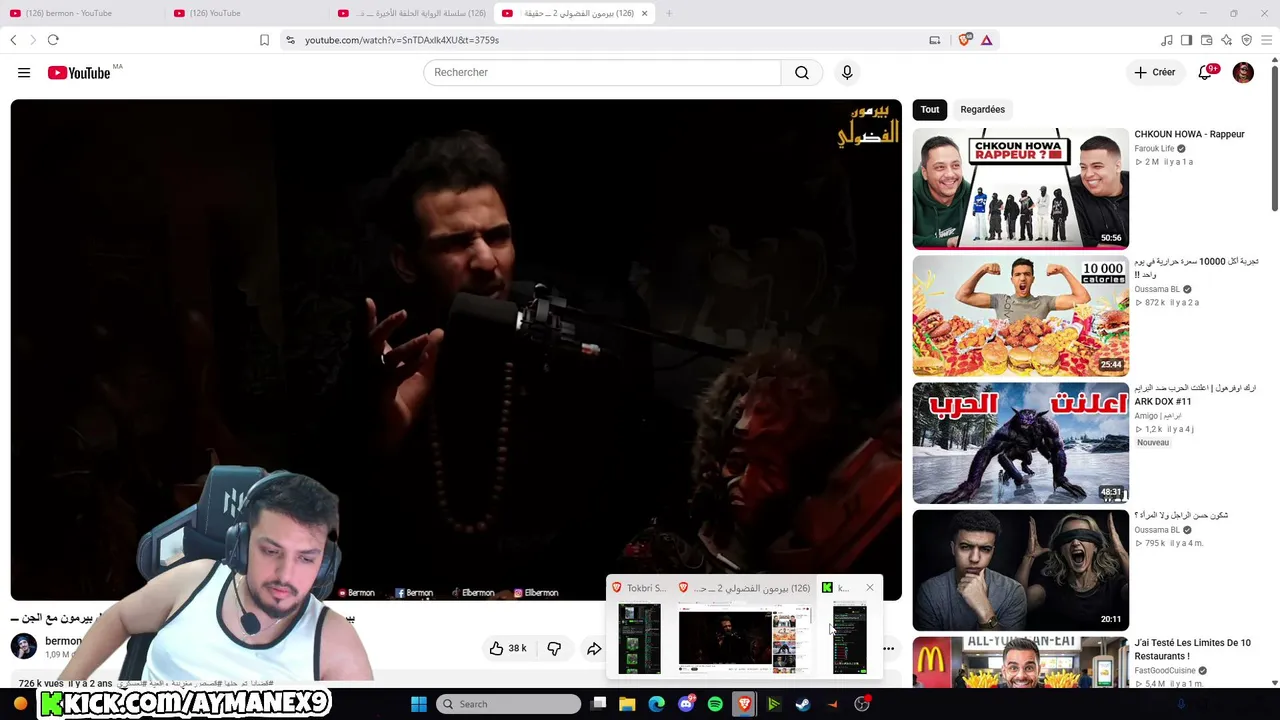Viewport: 1280px width, 720px height.
Task: Open the video's more actions ellipsis
Action: point(888,648)
